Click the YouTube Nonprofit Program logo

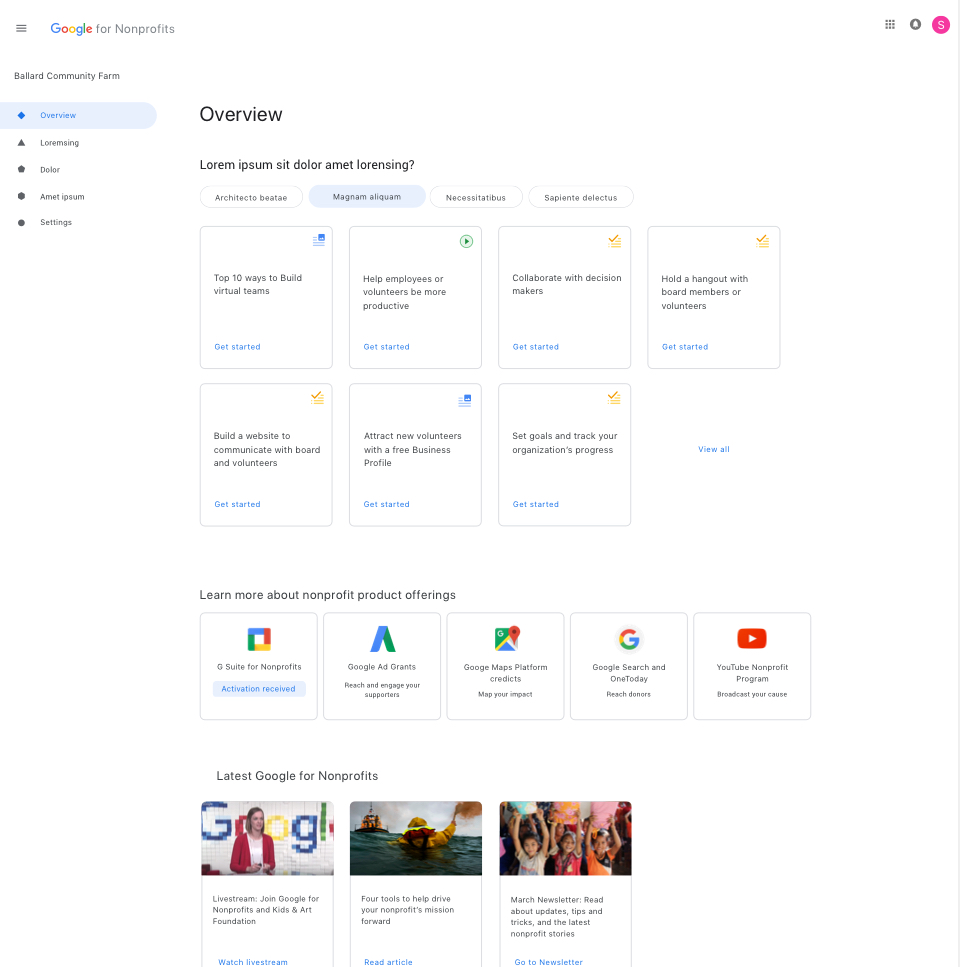(x=752, y=638)
